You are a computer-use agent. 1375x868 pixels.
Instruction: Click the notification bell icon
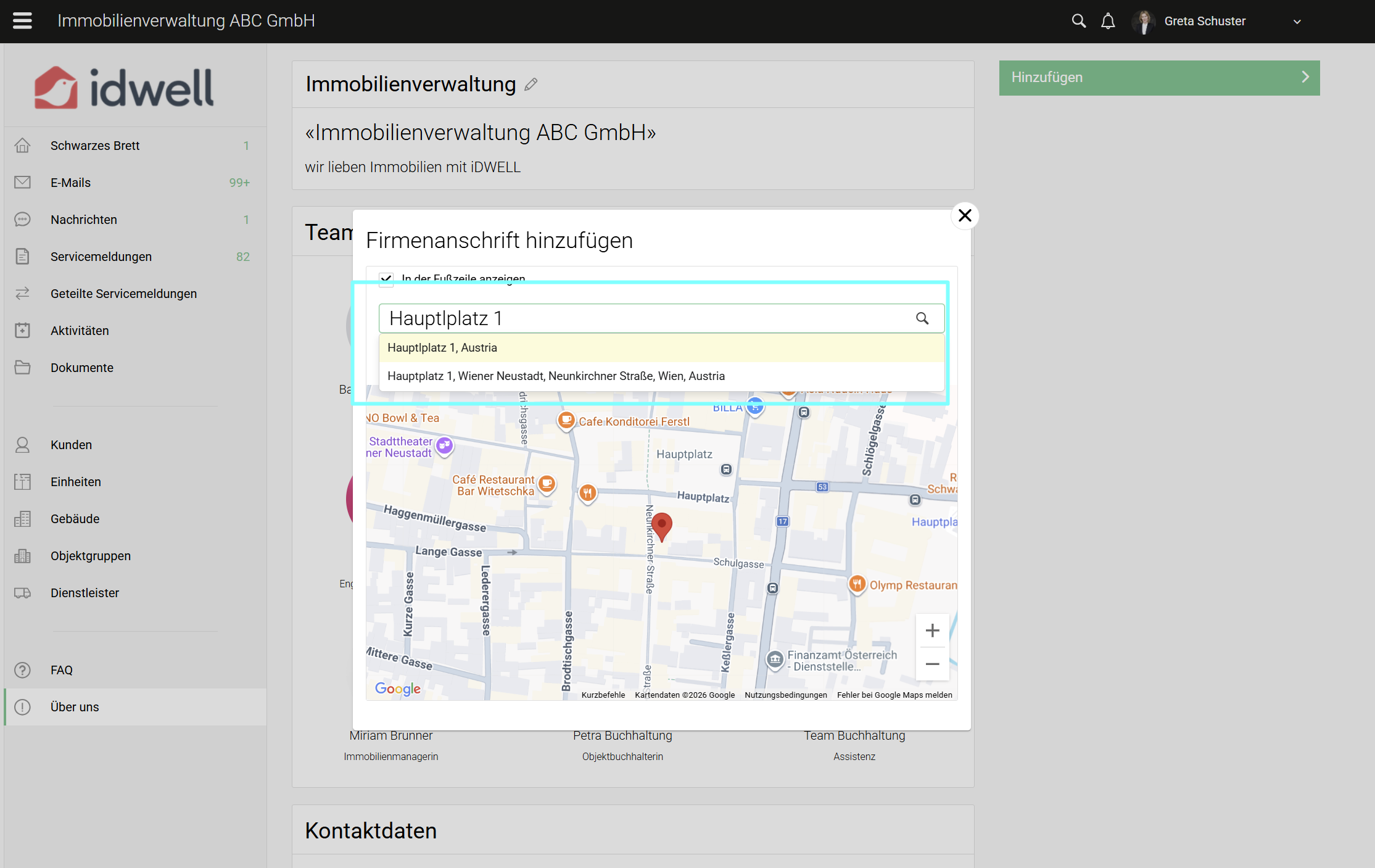[1108, 21]
